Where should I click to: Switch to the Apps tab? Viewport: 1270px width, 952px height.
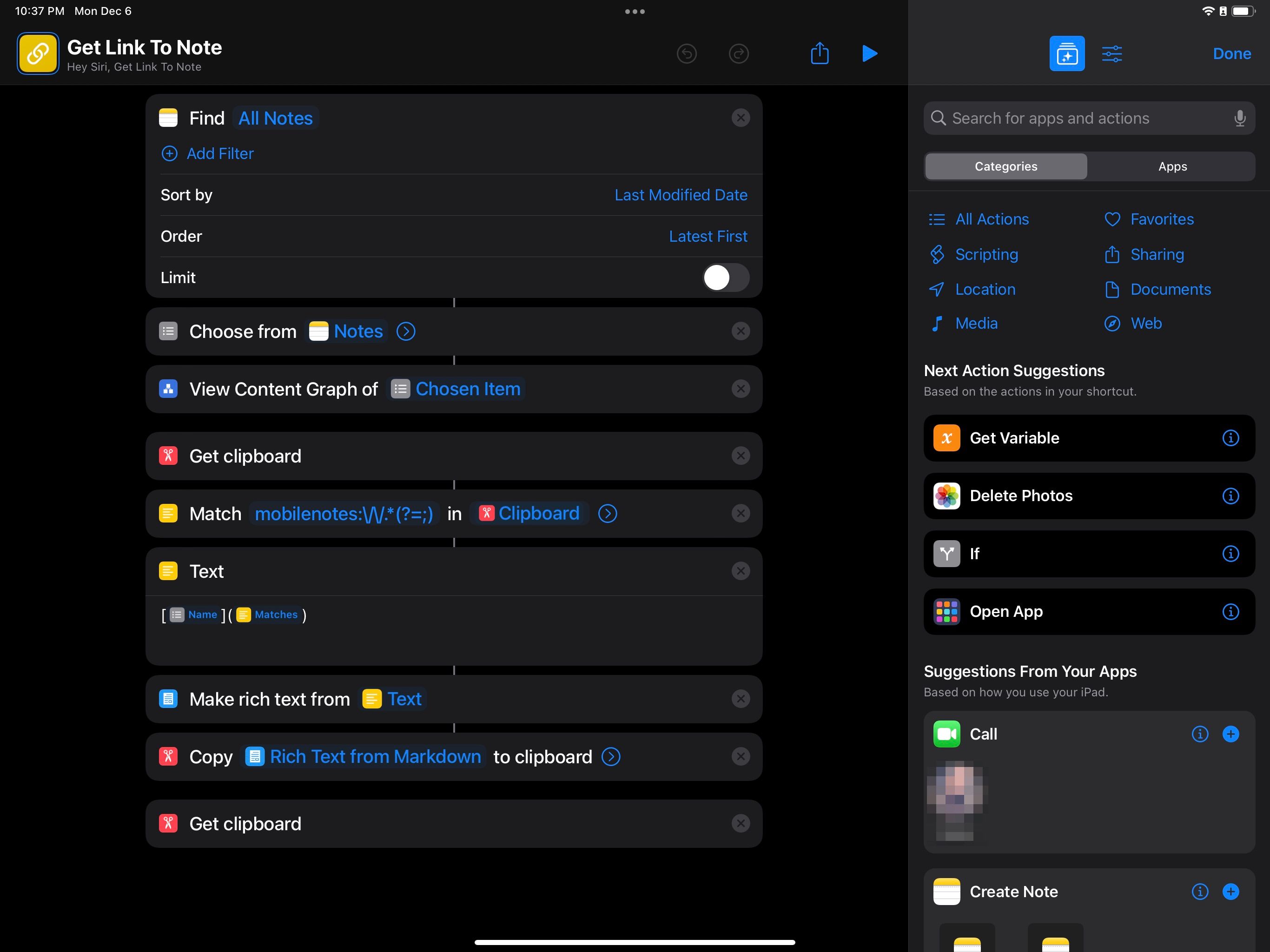click(1172, 166)
